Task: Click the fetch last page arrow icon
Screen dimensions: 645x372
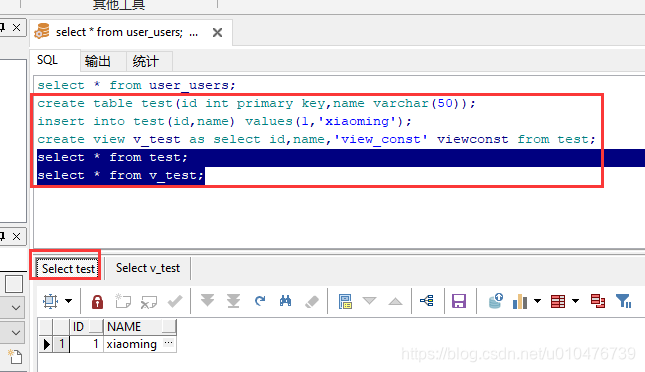Action: coord(233,301)
